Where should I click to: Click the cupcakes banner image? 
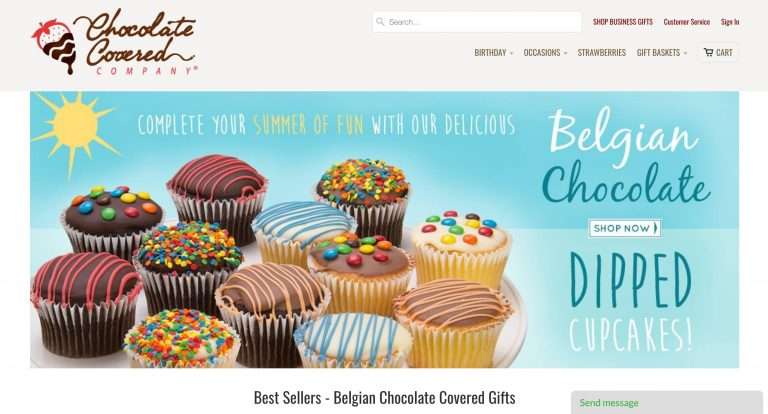point(384,229)
